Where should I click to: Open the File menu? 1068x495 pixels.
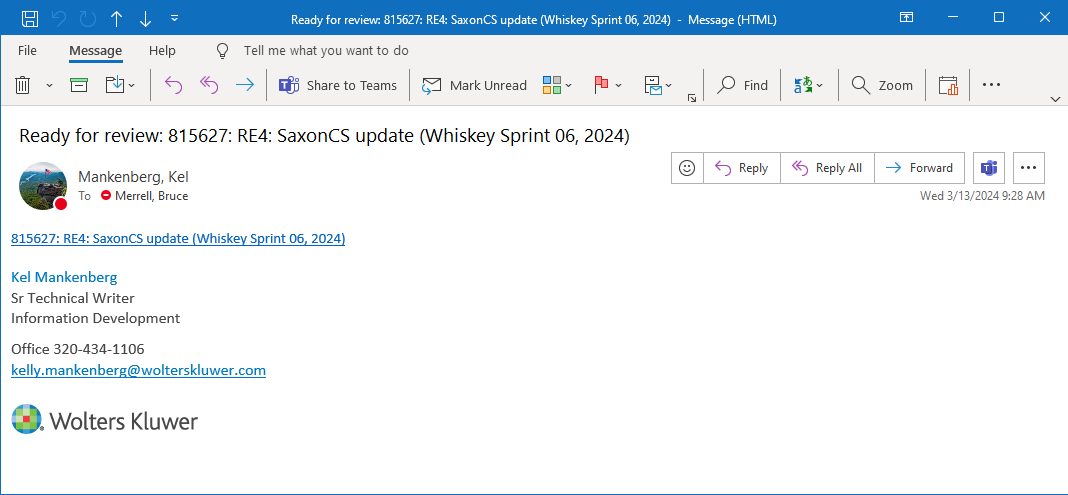point(27,50)
